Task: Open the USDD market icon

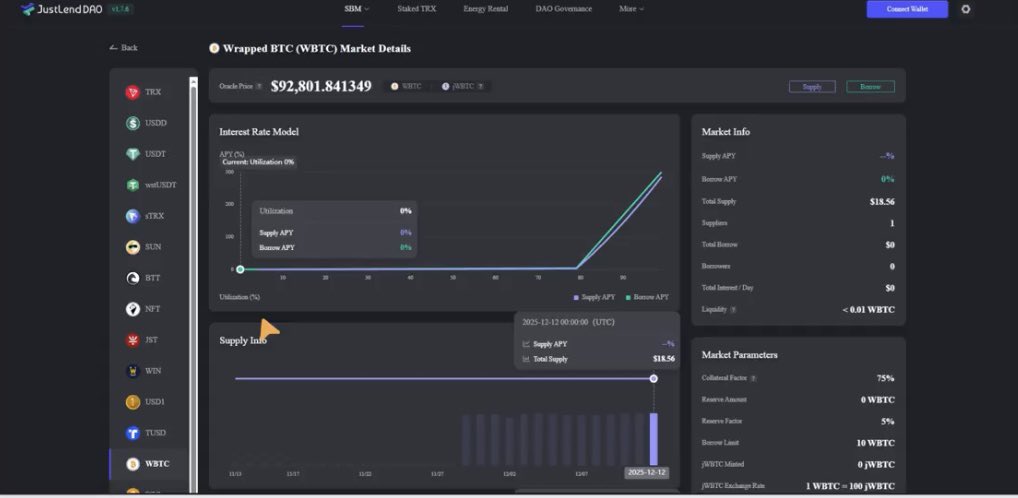Action: [132, 123]
